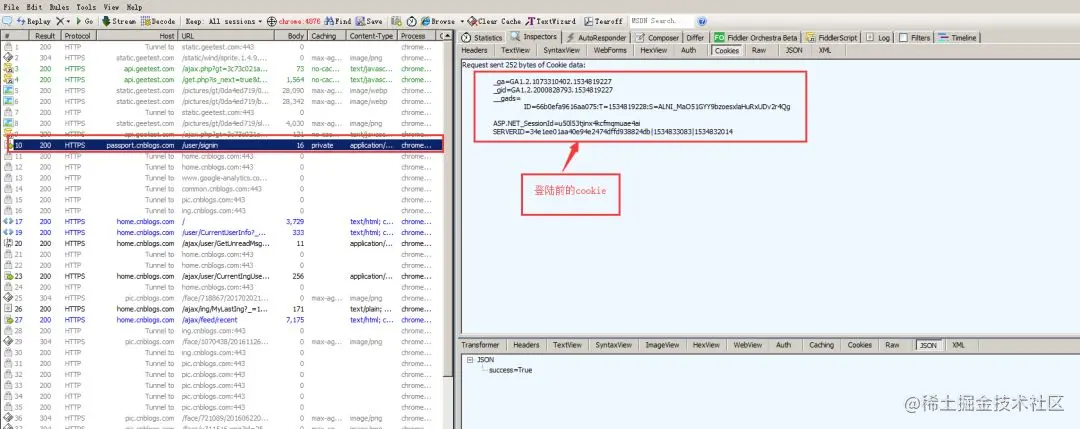
Task: Open the Log tab
Action: (878, 38)
